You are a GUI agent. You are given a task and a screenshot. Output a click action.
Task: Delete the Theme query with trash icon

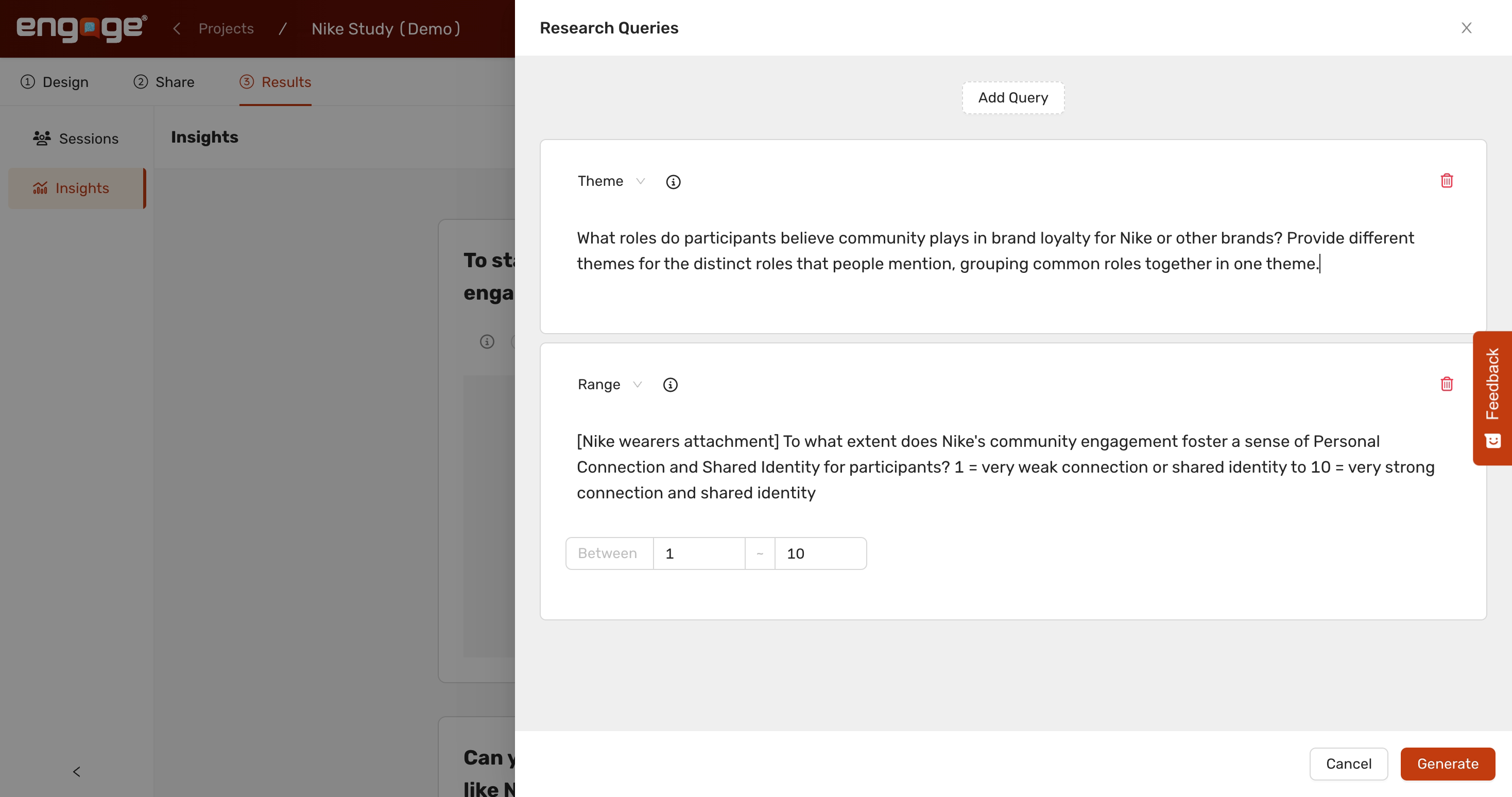coord(1446,180)
